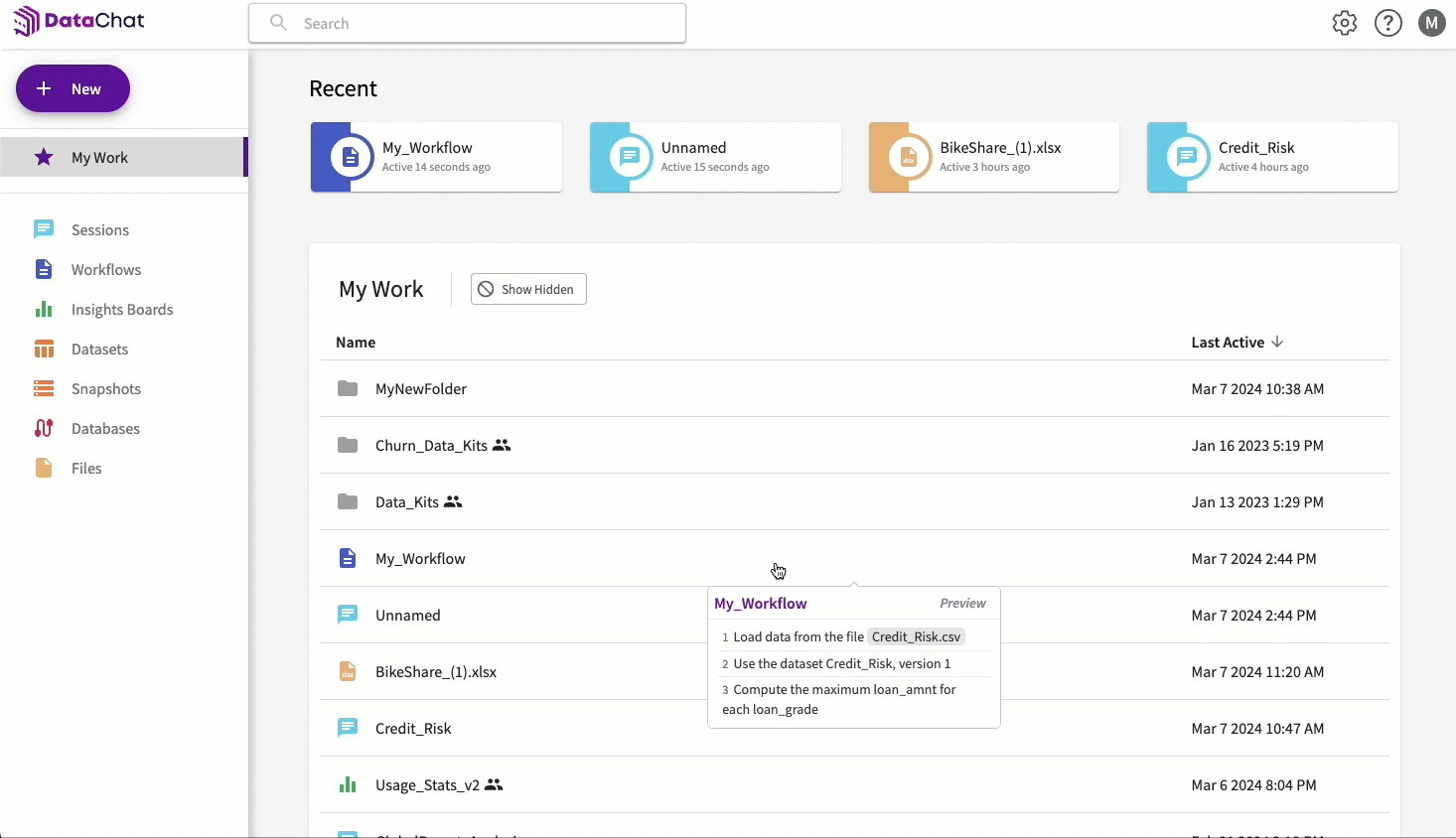Click the shared people icon on Usage_Stats_v2
The width and height of the screenshot is (1456, 838).
tap(494, 784)
